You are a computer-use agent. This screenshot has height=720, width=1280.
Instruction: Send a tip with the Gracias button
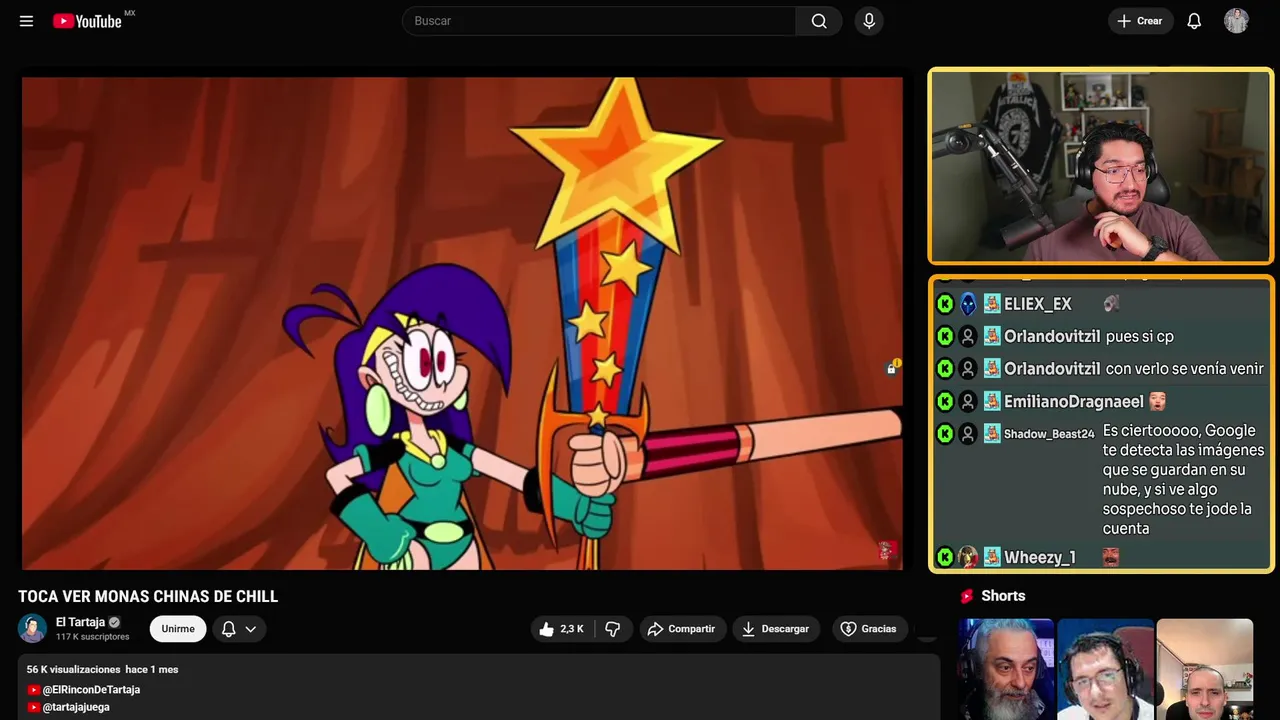point(868,629)
